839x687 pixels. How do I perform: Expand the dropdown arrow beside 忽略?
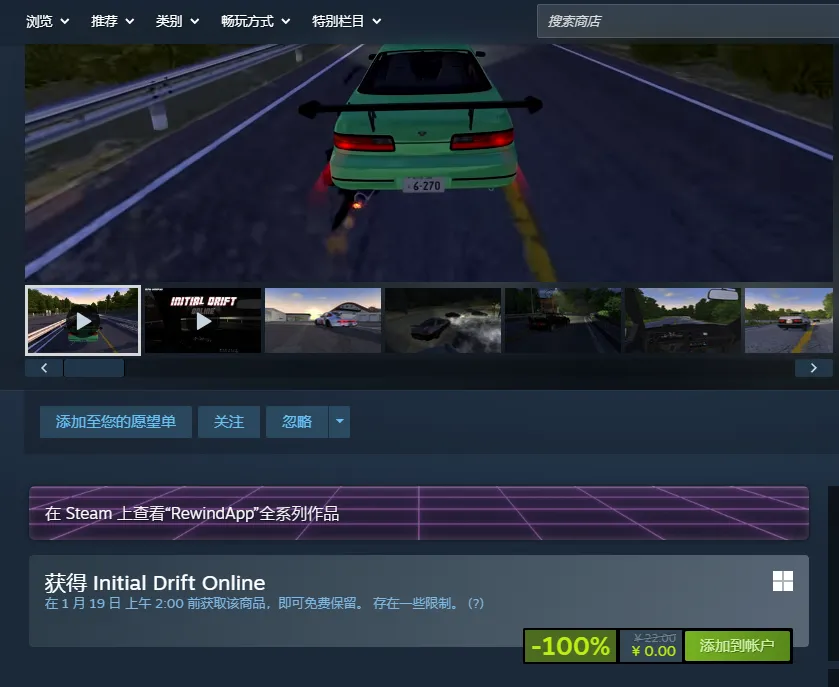tap(339, 422)
